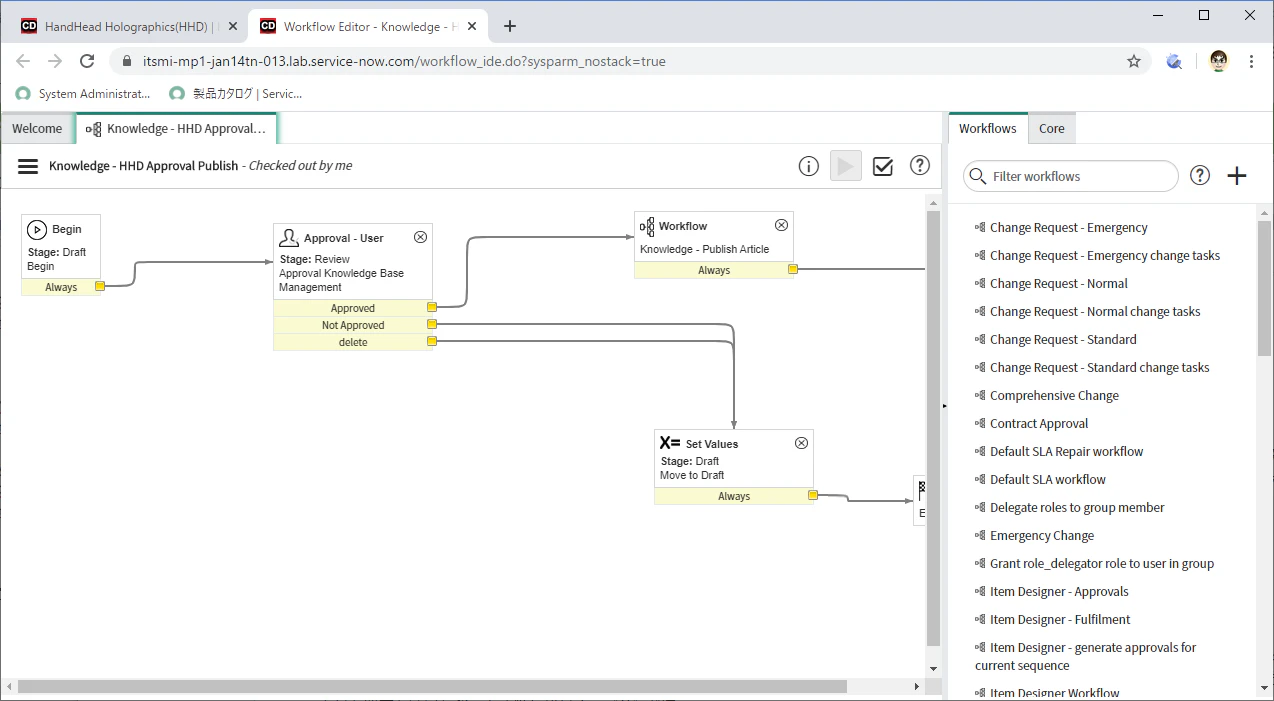Switch to the Core tab
The image size is (1274, 701).
(1052, 128)
